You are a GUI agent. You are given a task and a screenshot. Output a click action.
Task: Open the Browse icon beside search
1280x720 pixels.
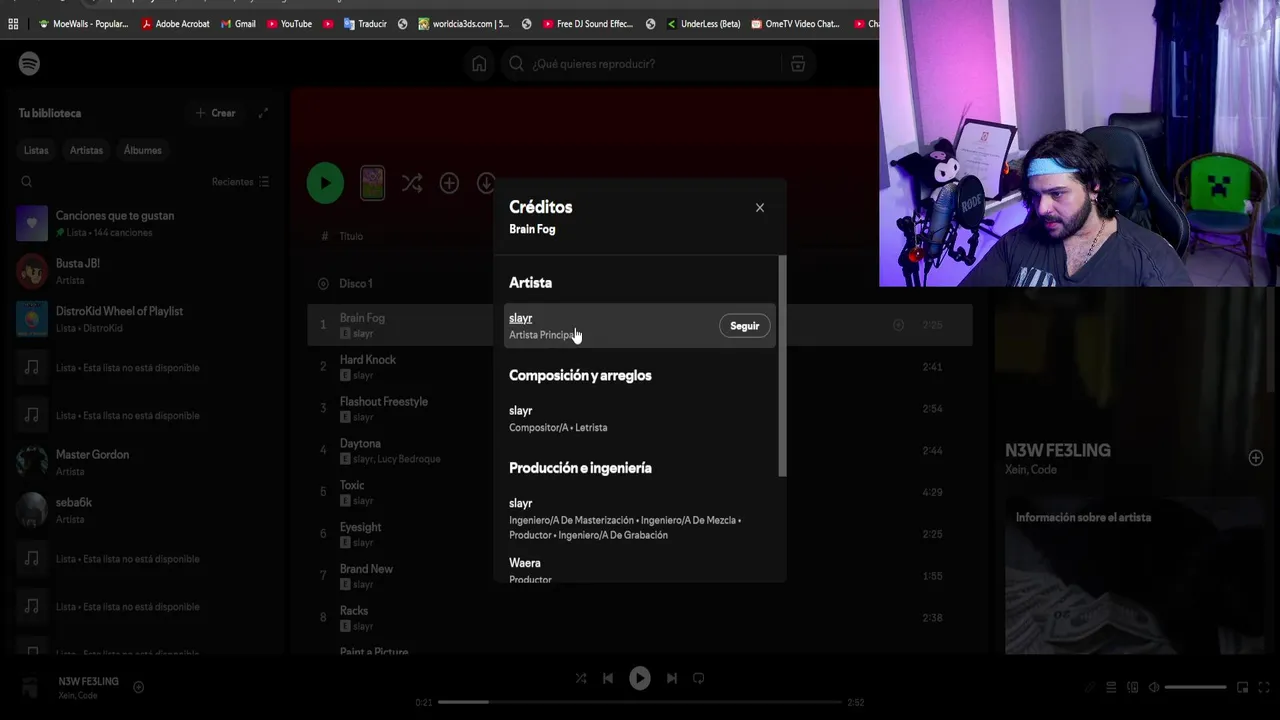797,64
